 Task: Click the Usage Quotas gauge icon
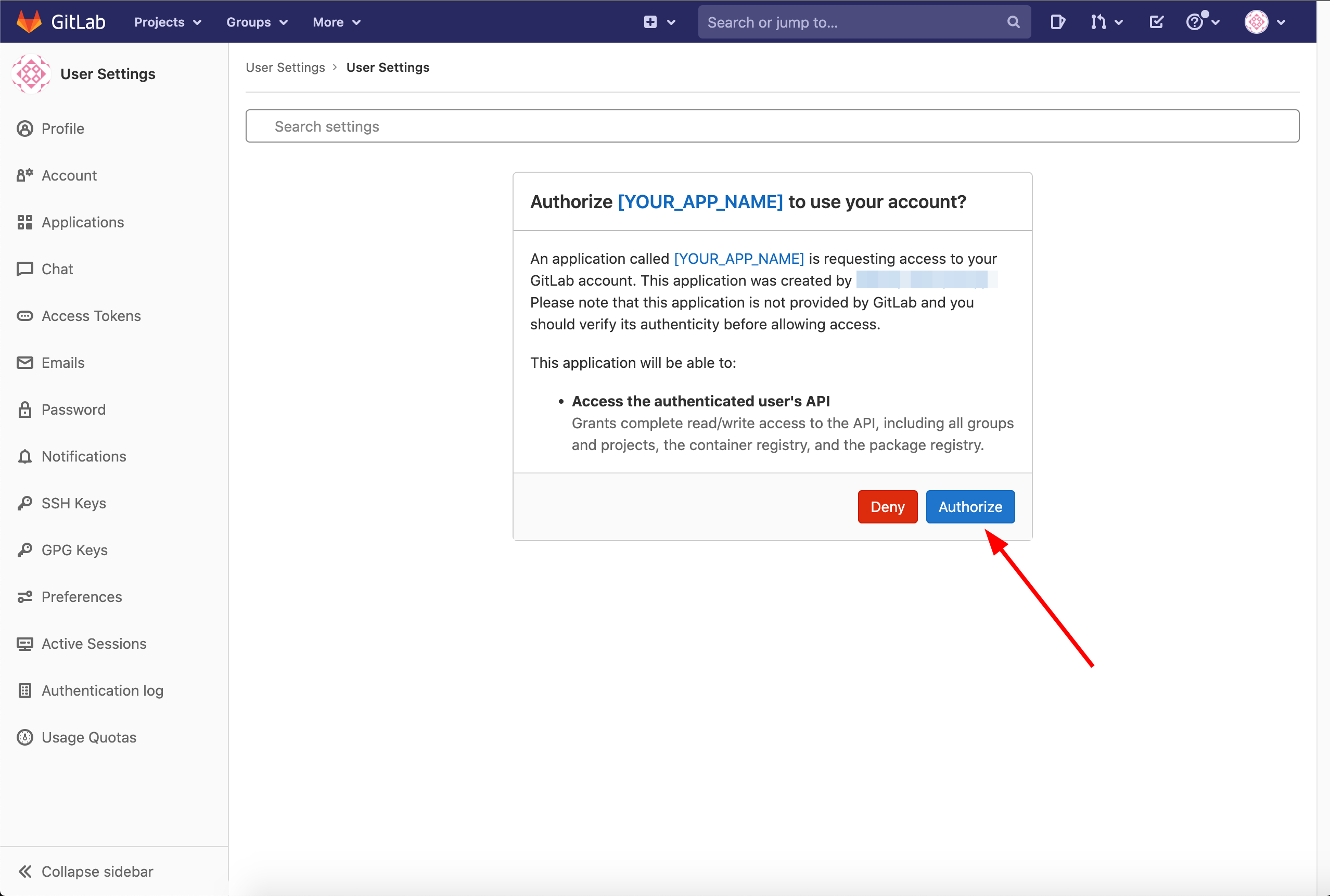coord(24,738)
